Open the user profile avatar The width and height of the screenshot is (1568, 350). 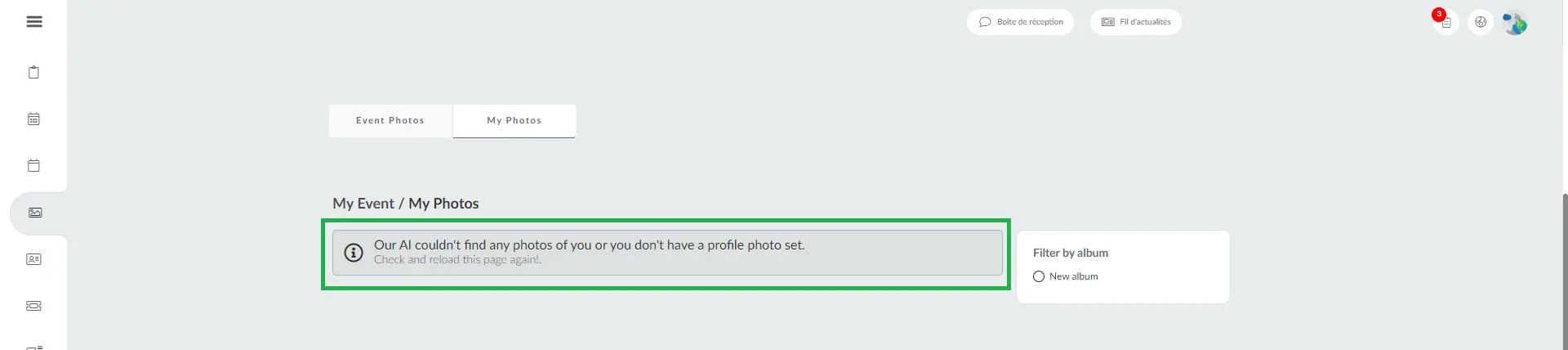pyautogui.click(x=1515, y=22)
